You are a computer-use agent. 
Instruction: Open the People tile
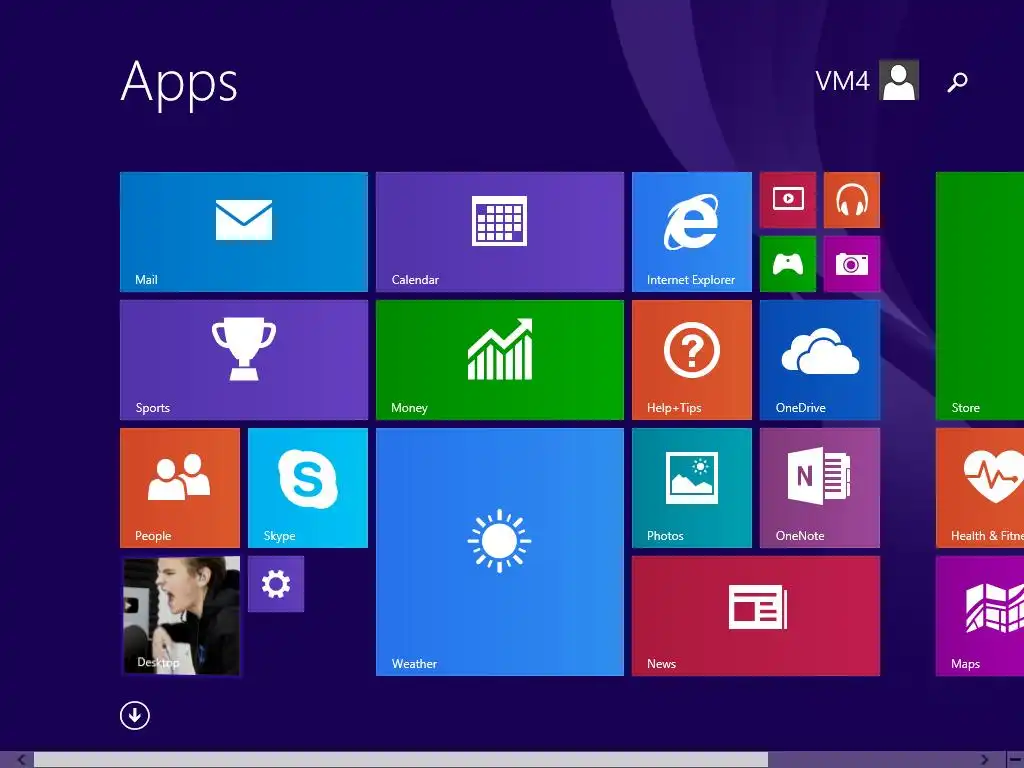(180, 488)
